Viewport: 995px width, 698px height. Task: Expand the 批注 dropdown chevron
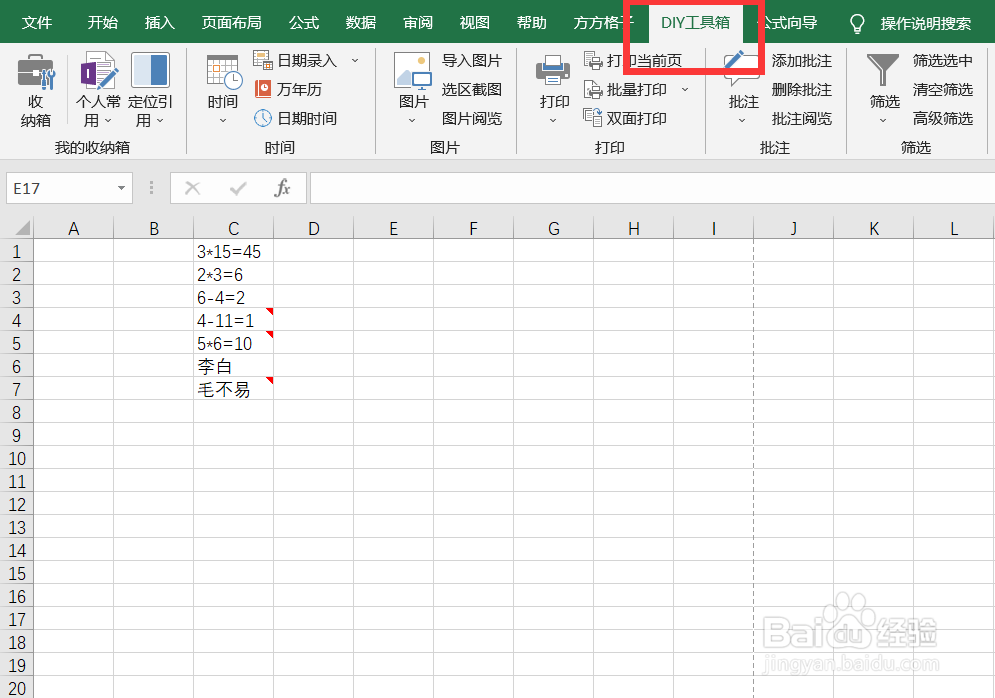[x=742, y=121]
